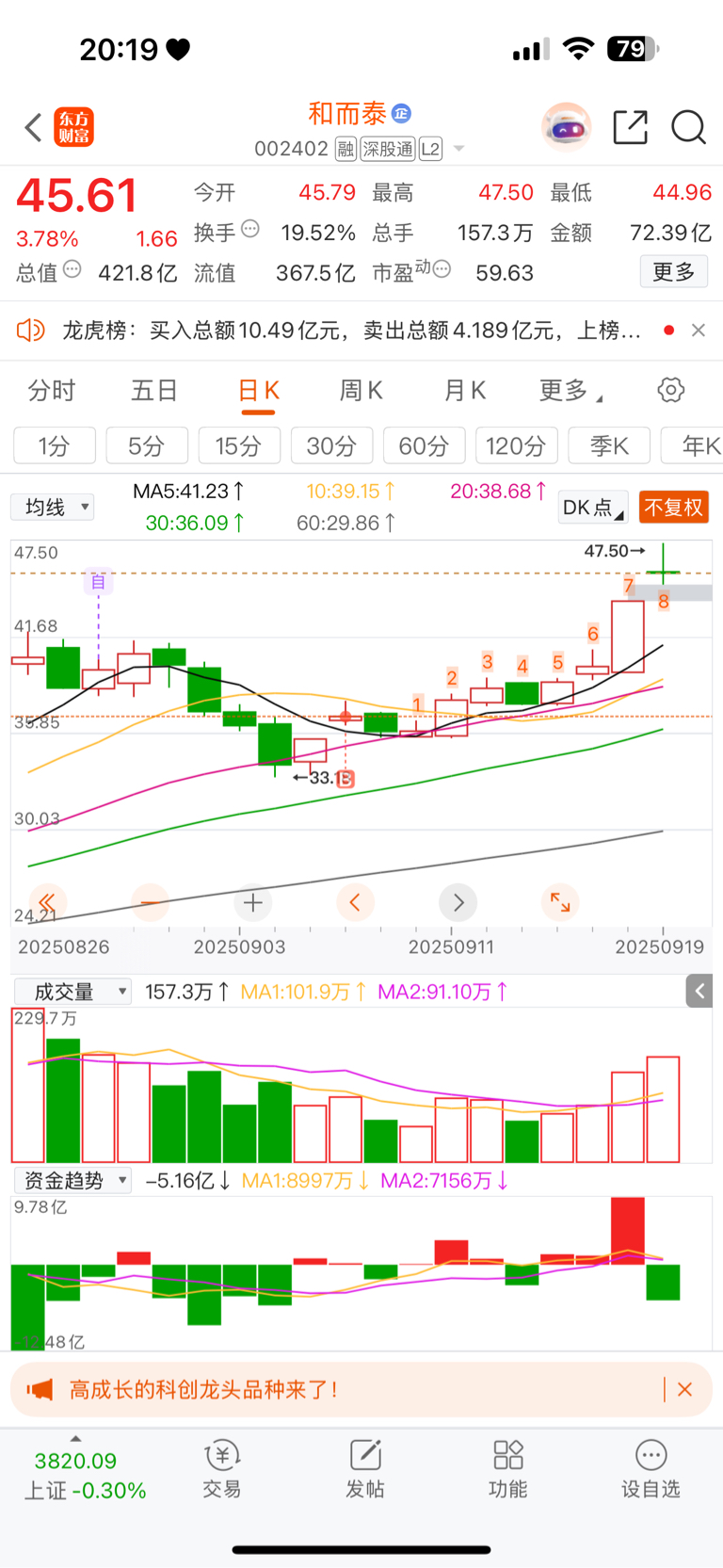Expand the 资金趋势 indicator dropdown
723x1568 pixels.
pyautogui.click(x=72, y=1180)
